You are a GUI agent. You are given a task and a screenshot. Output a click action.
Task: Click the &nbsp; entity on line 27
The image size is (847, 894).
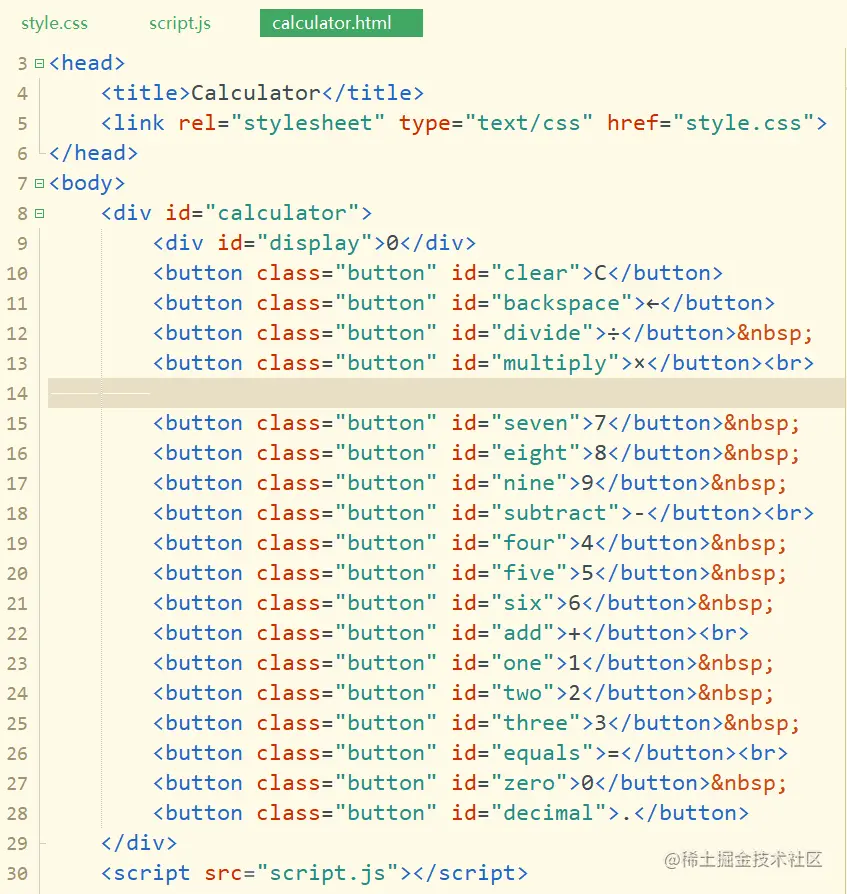(x=749, y=784)
